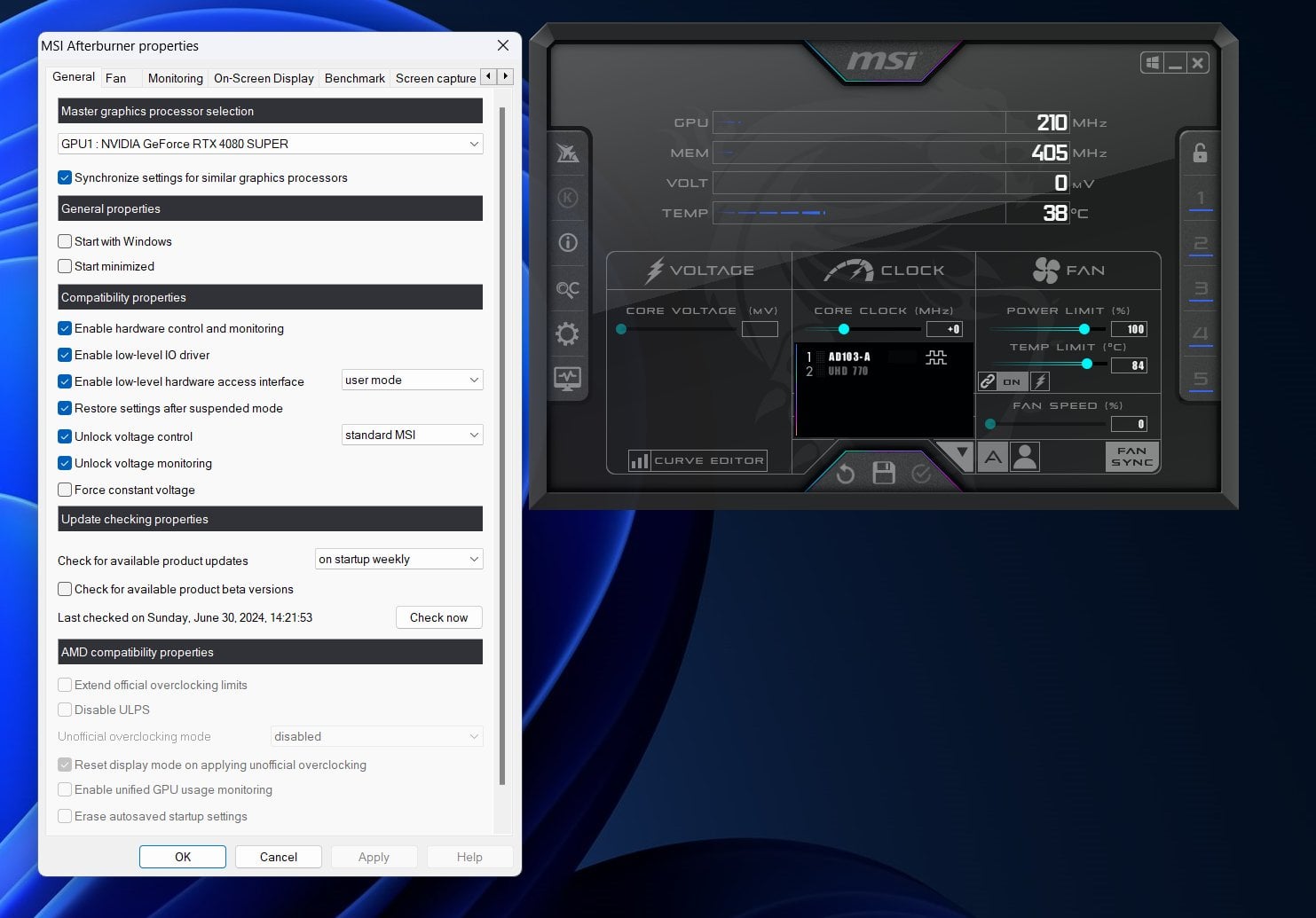Toggle Enable low-level IO driver

click(x=65, y=355)
